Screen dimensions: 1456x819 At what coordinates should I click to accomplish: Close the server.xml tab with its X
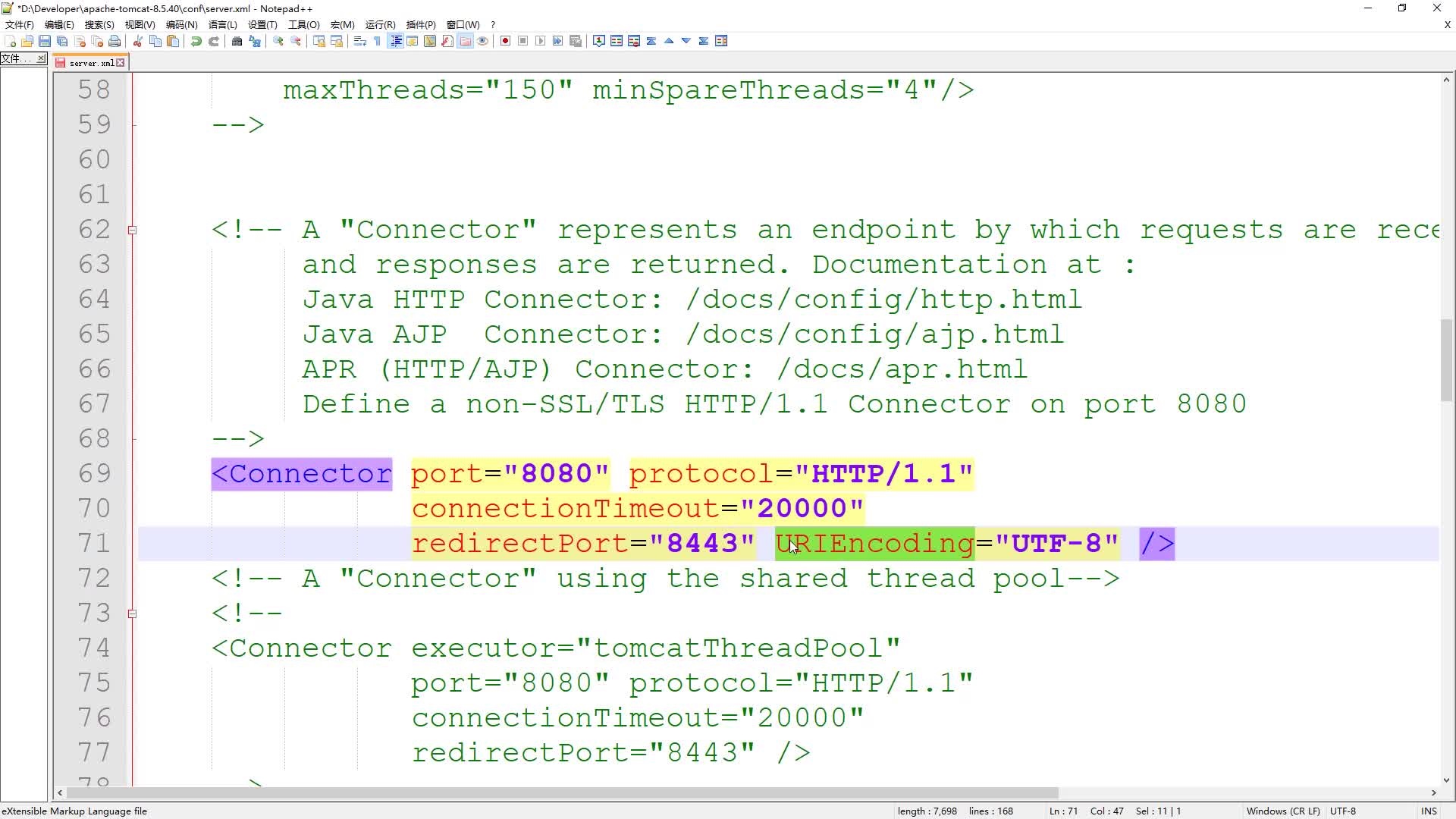(120, 63)
